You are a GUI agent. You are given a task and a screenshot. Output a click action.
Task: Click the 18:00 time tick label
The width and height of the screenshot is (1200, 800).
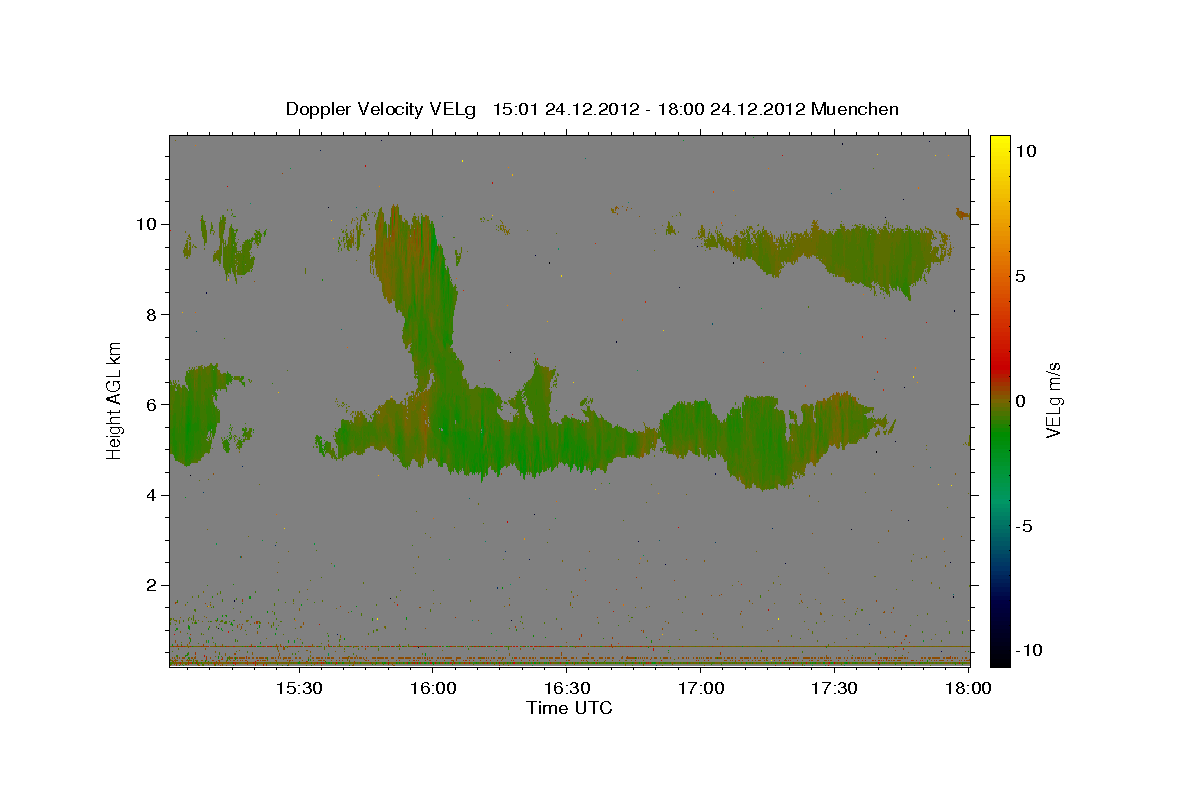point(968,688)
